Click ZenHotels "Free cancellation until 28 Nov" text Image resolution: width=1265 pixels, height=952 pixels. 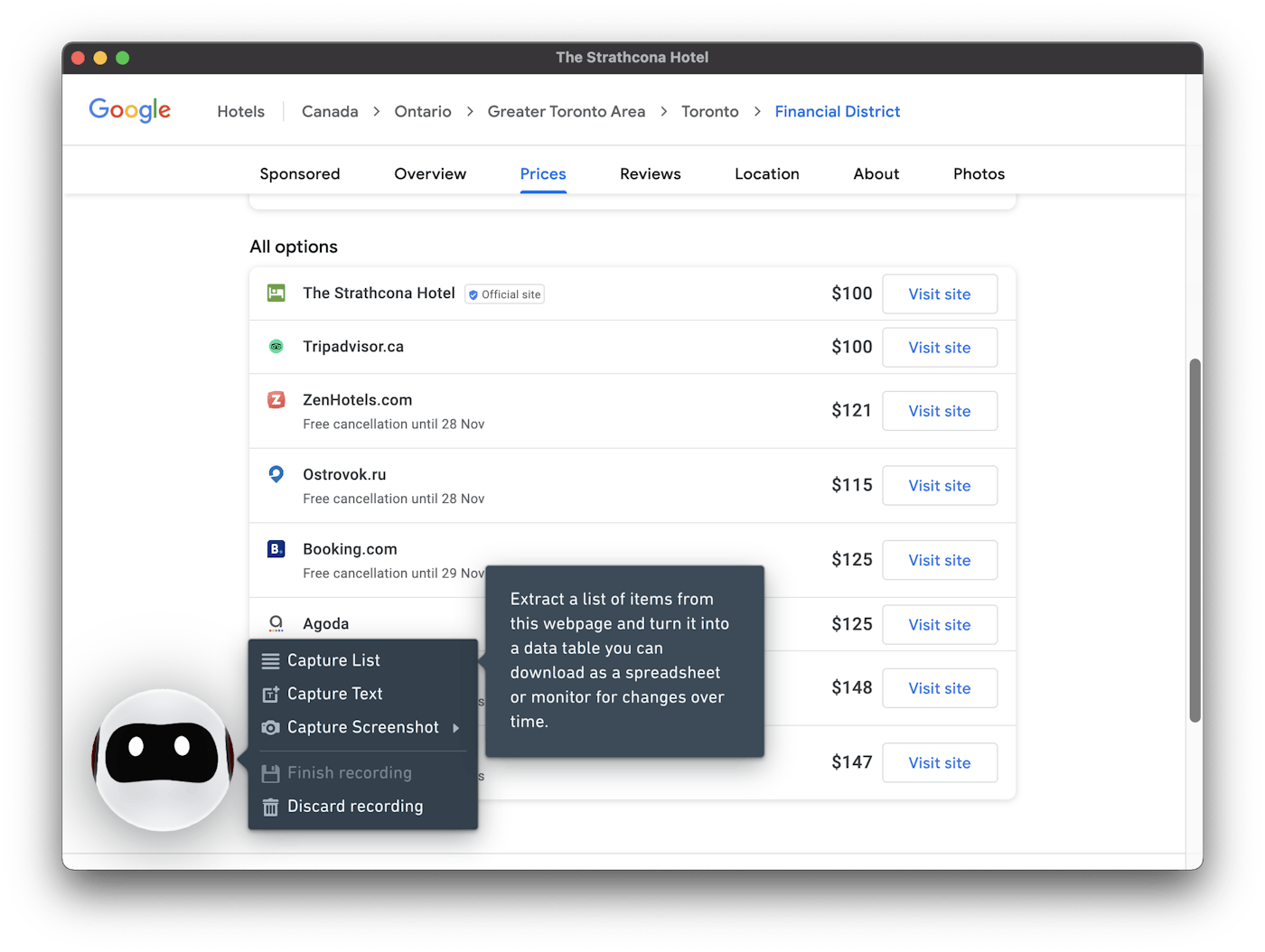394,425
